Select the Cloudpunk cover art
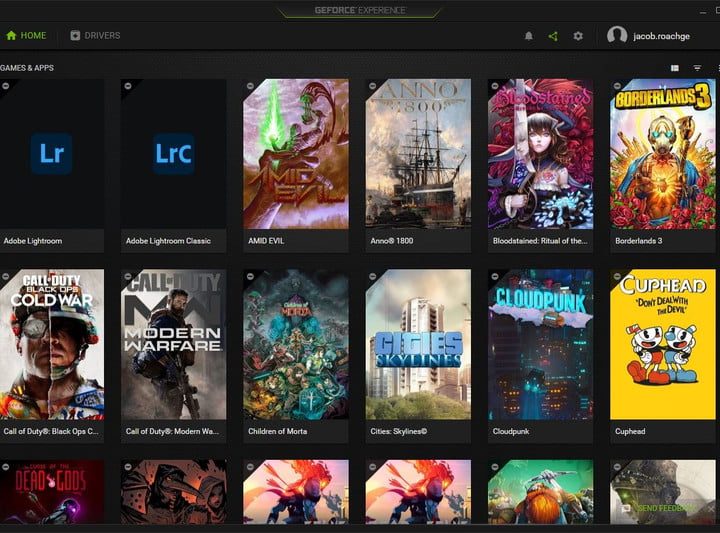The image size is (720, 533). point(540,344)
